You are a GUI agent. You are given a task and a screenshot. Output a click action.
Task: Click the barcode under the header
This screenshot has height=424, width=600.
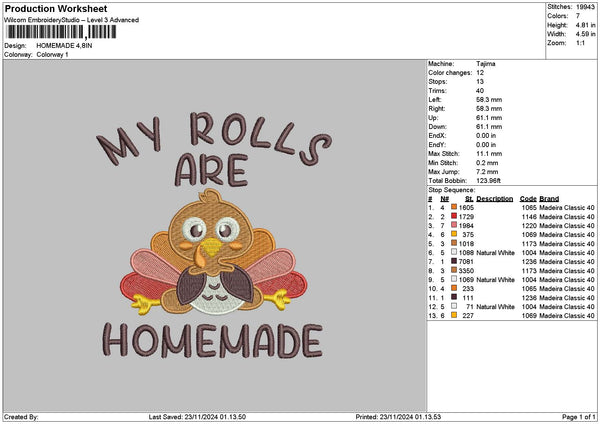point(61,32)
